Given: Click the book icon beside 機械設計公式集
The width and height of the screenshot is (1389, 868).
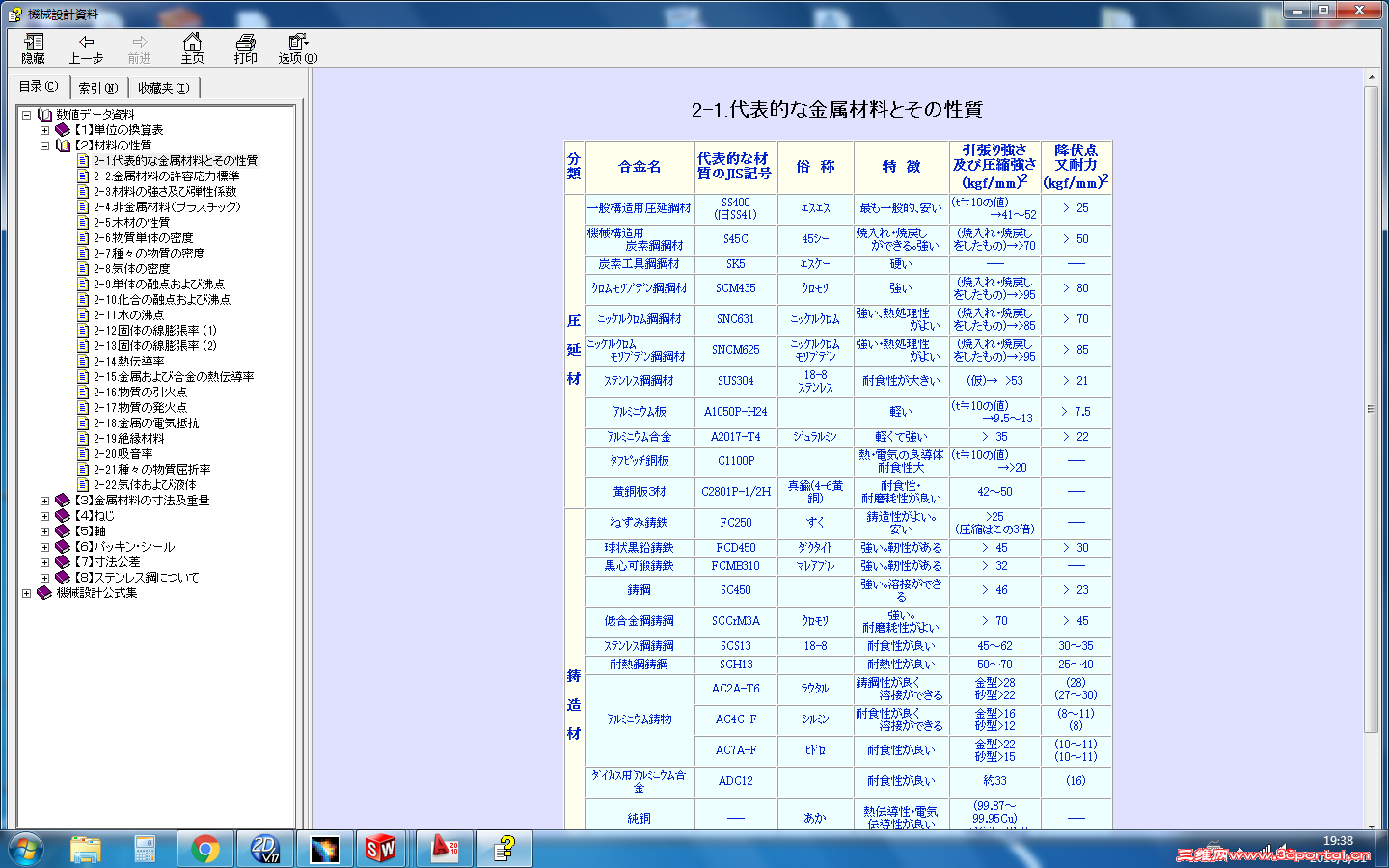Looking at the screenshot, I should coord(44,593).
